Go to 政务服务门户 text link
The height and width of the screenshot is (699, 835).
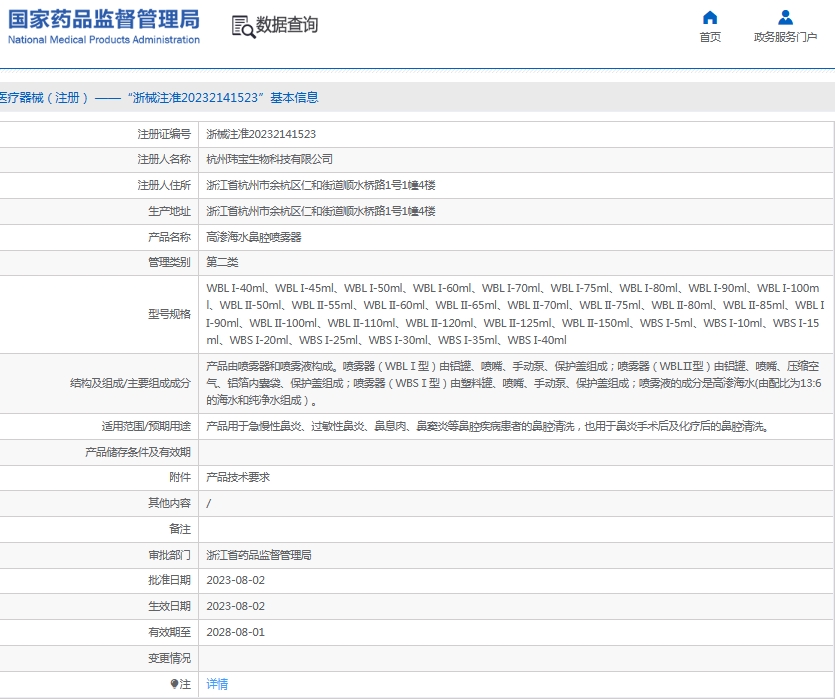785,37
